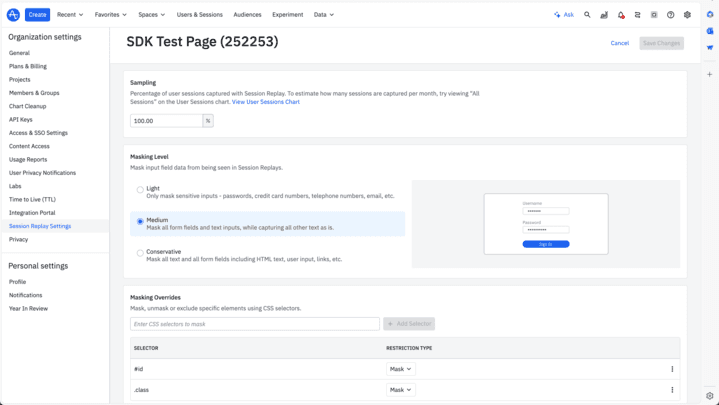719x405 pixels.
Task: Select the Conservative masking level
Action: click(x=140, y=253)
